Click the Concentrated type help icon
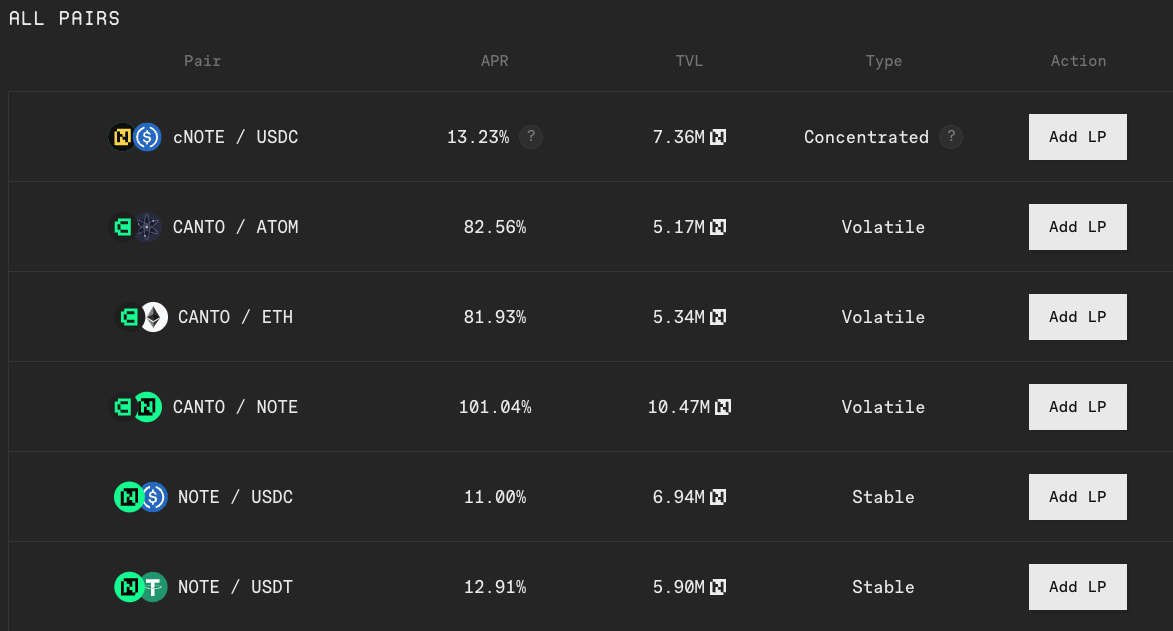The image size is (1173, 631). pos(951,137)
